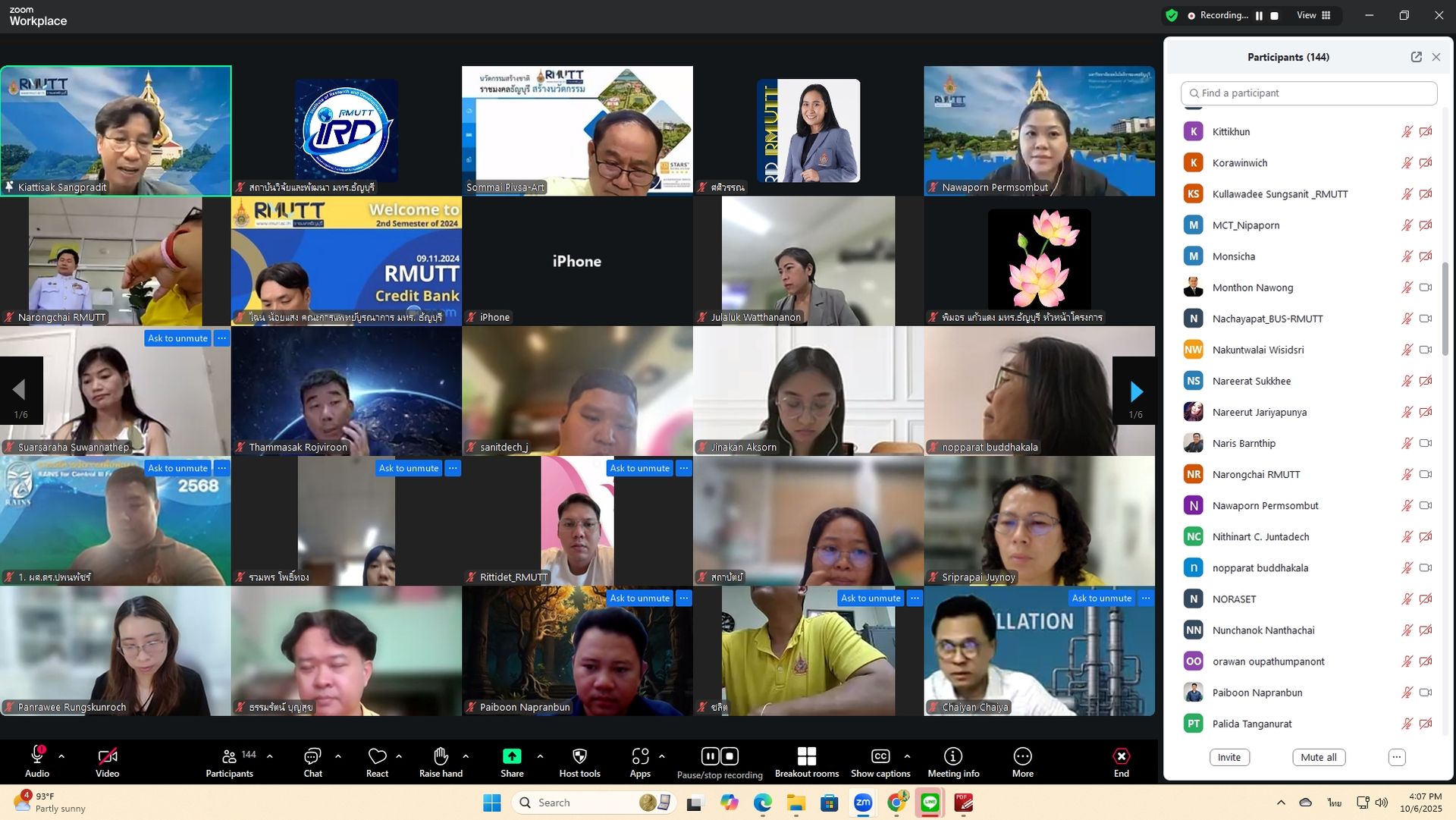Open the Chat panel icon

[312, 756]
